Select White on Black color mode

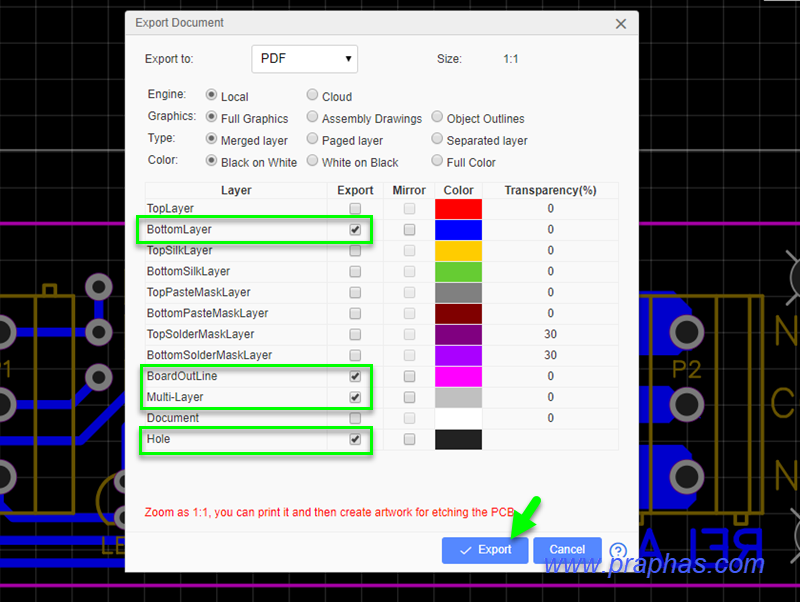313,161
